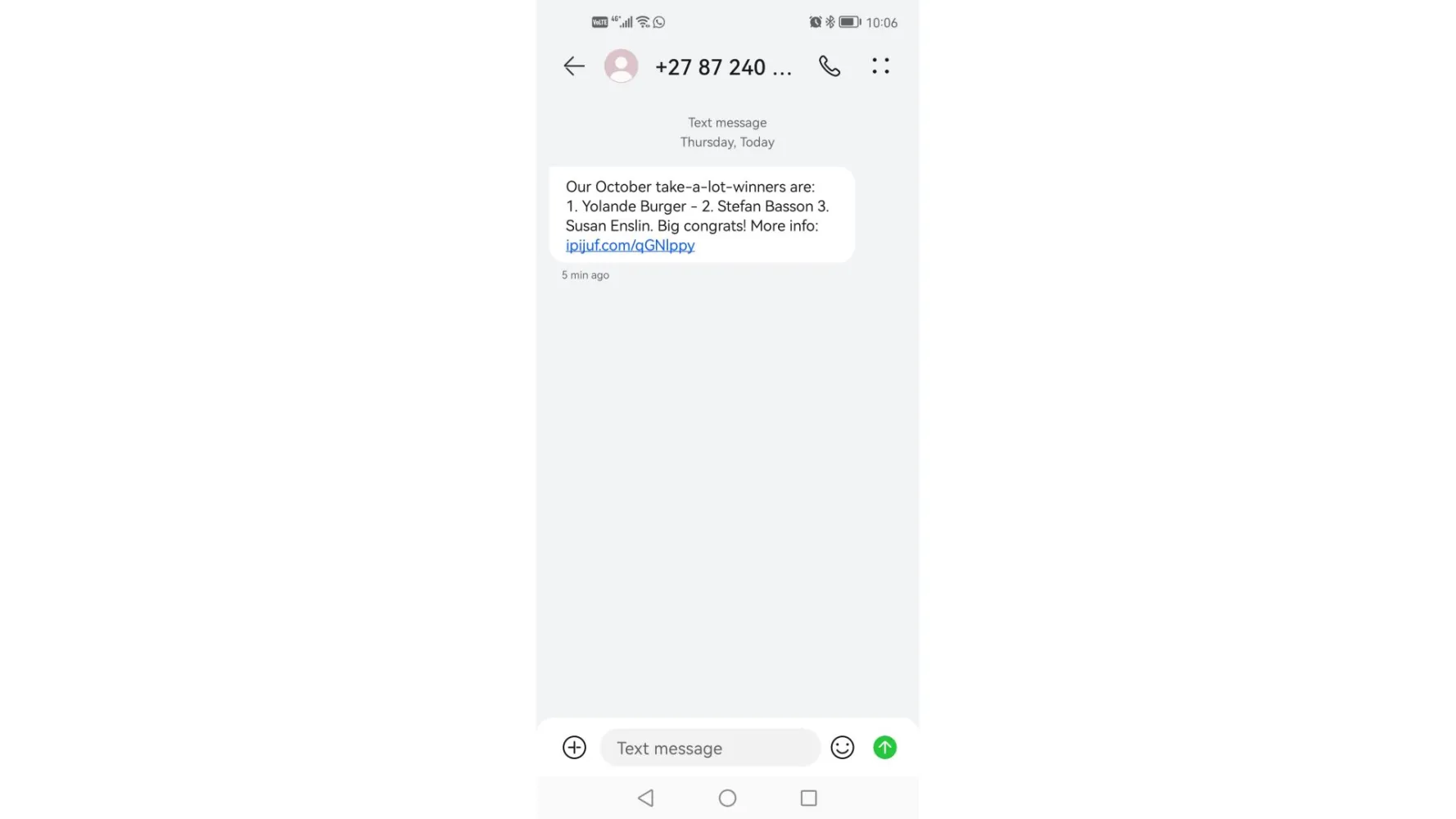Open the ipjjuf.com/qGNlppy link

630,246
